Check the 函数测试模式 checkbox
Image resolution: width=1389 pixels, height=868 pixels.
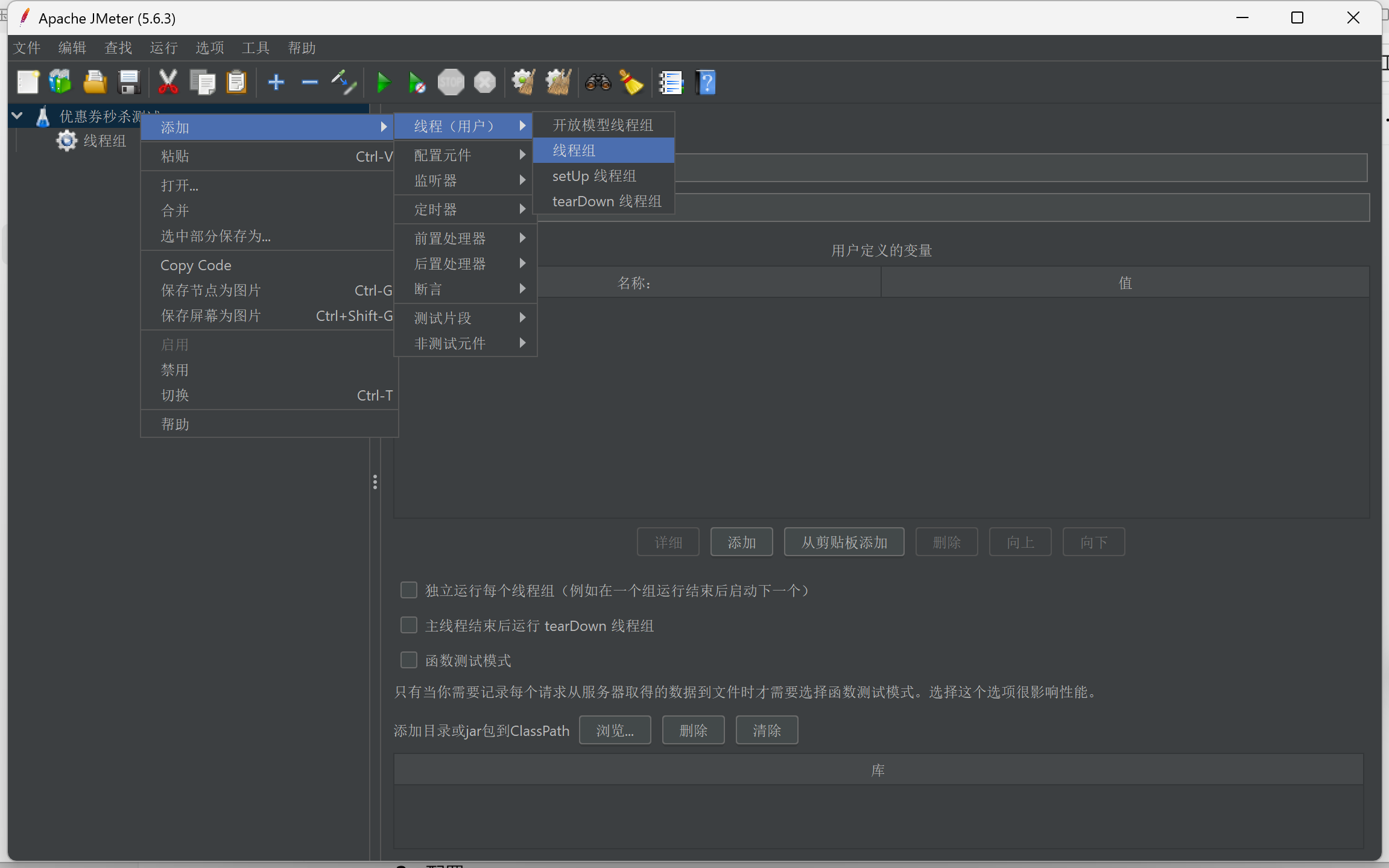tap(409, 660)
